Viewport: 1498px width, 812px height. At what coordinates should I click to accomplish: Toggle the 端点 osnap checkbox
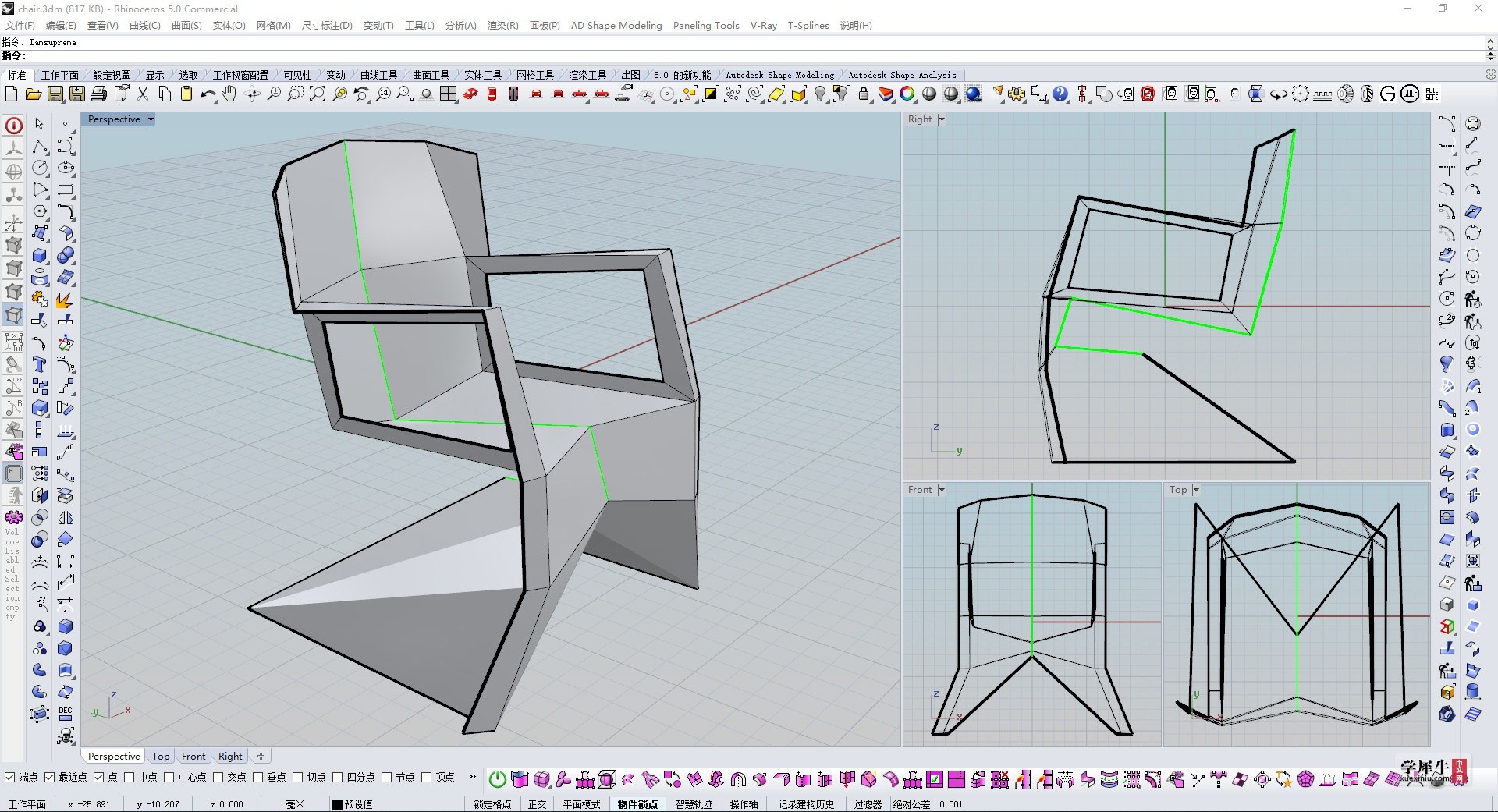pyautogui.click(x=10, y=777)
